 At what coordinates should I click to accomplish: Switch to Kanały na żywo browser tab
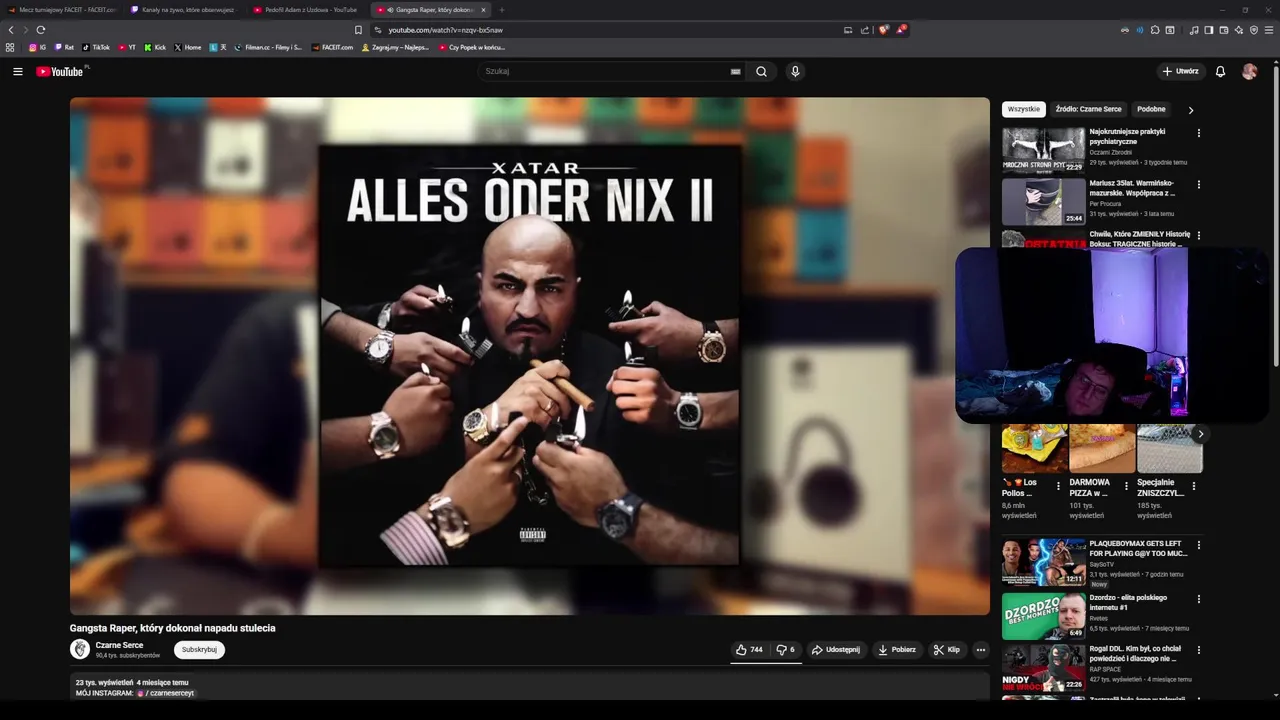(x=185, y=10)
